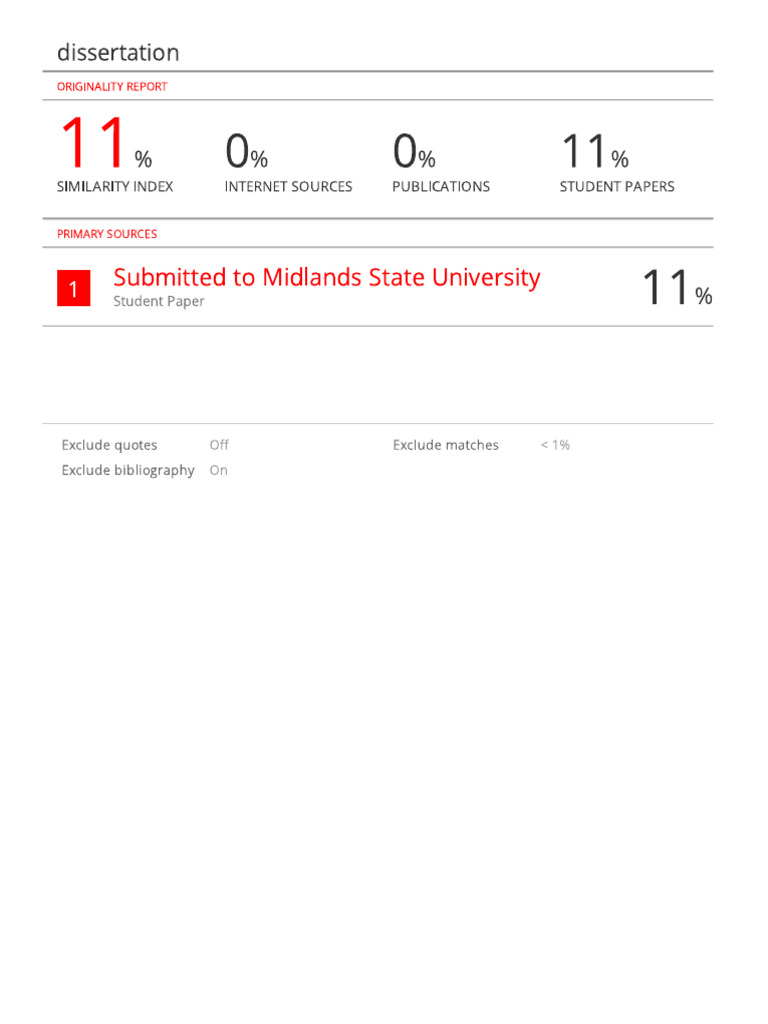The height and width of the screenshot is (1024, 768).
Task: Toggle the Exclude bibliography On setting
Action: 218,470
